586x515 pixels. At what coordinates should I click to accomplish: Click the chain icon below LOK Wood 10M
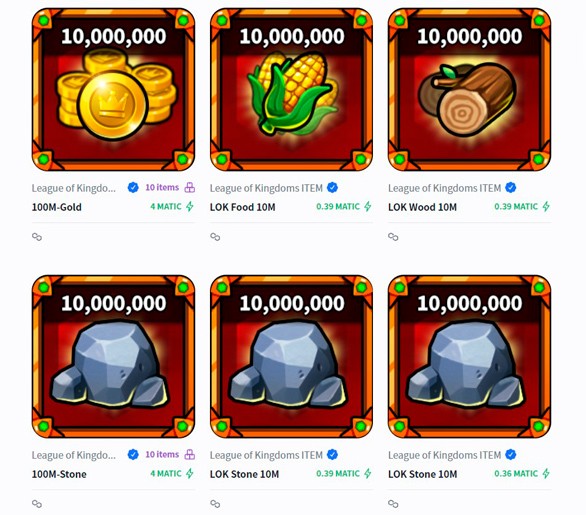[393, 237]
